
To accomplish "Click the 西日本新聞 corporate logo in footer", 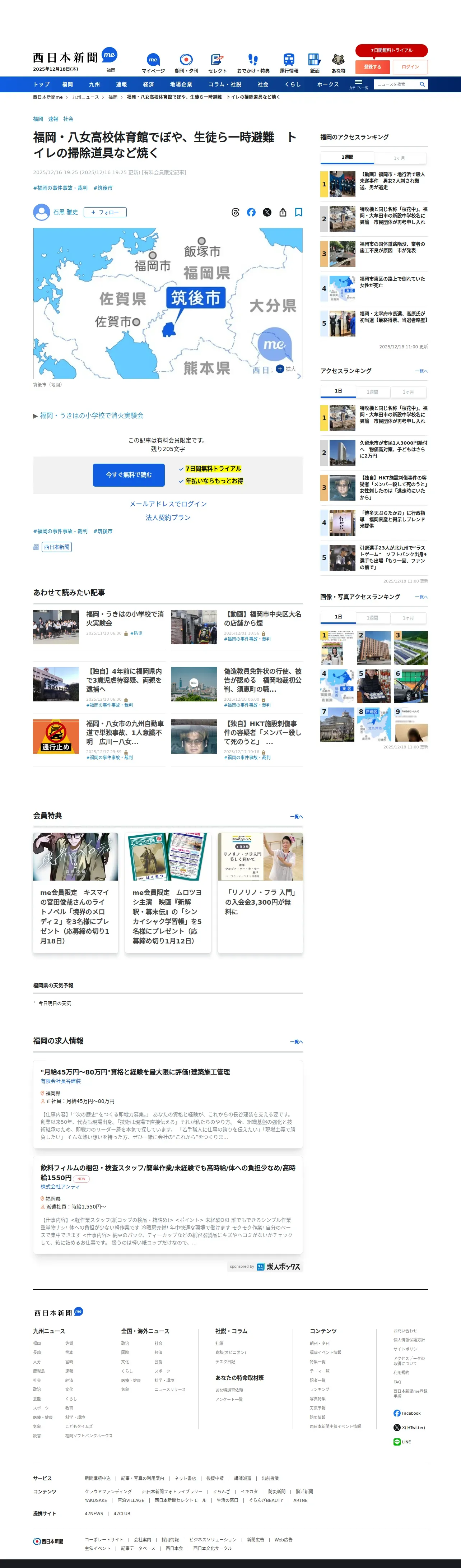I will pyautogui.click(x=48, y=1541).
